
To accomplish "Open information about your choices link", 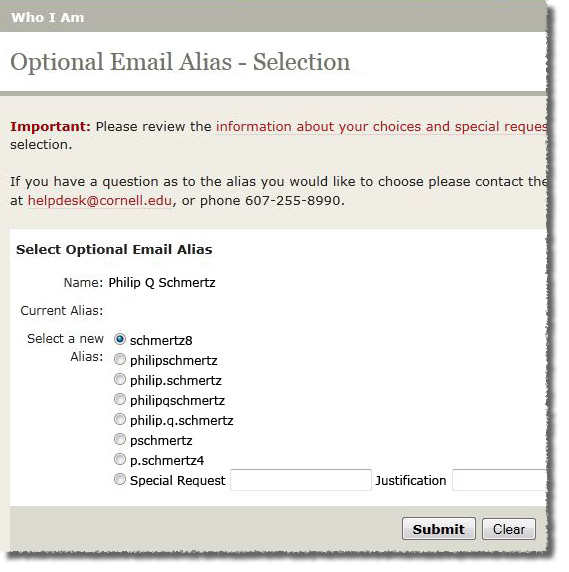I will coord(381,127).
